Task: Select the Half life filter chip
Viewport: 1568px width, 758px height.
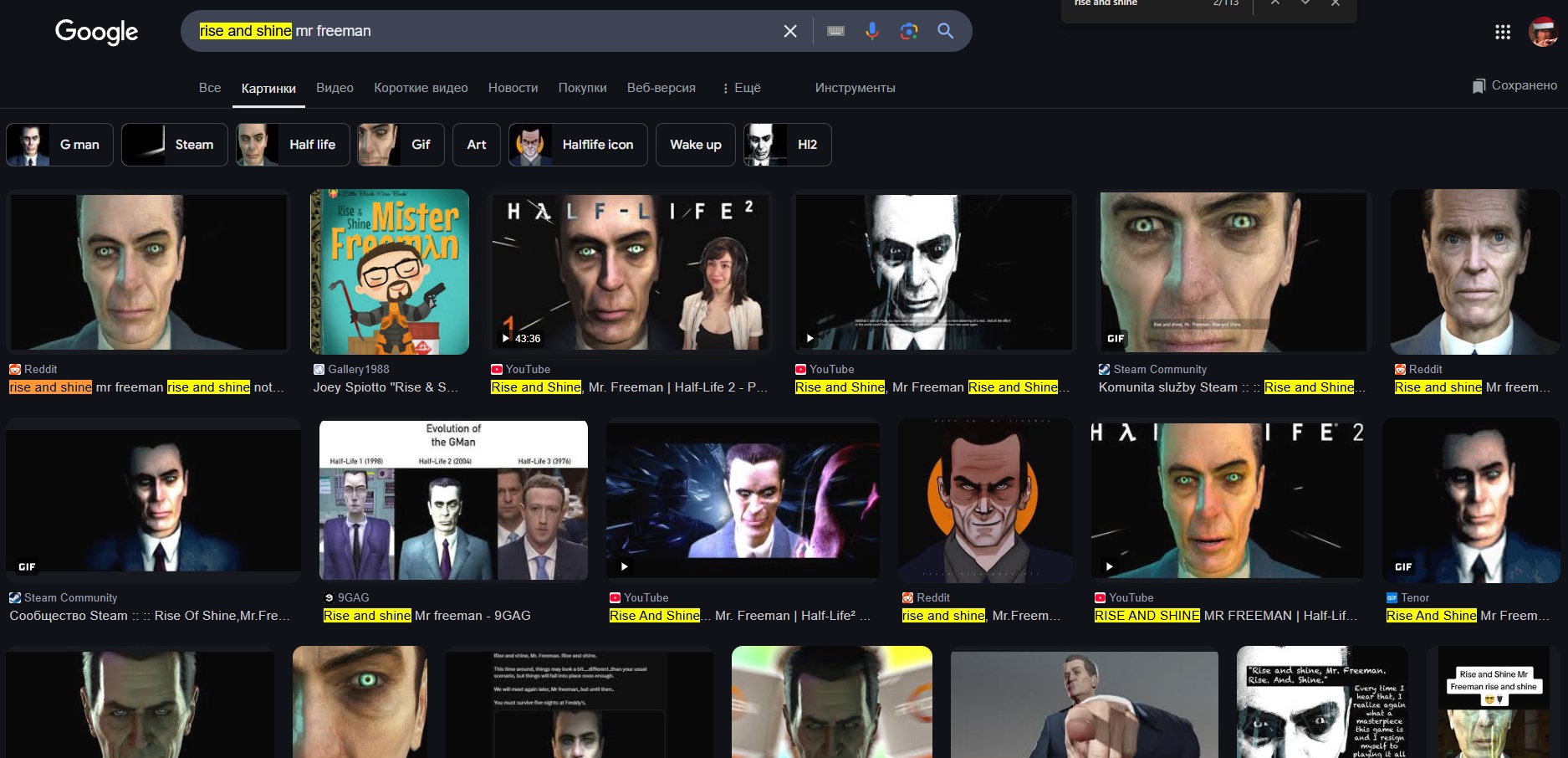Action: (x=293, y=145)
